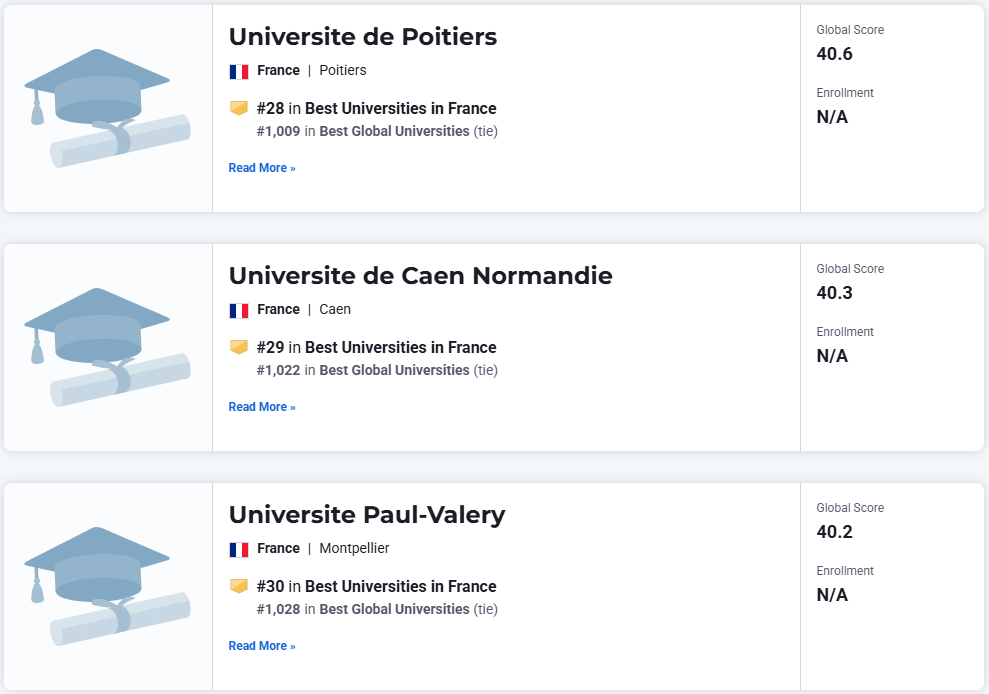989x694 pixels.
Task: Click #28 in Best Universities in France
Action: (377, 109)
